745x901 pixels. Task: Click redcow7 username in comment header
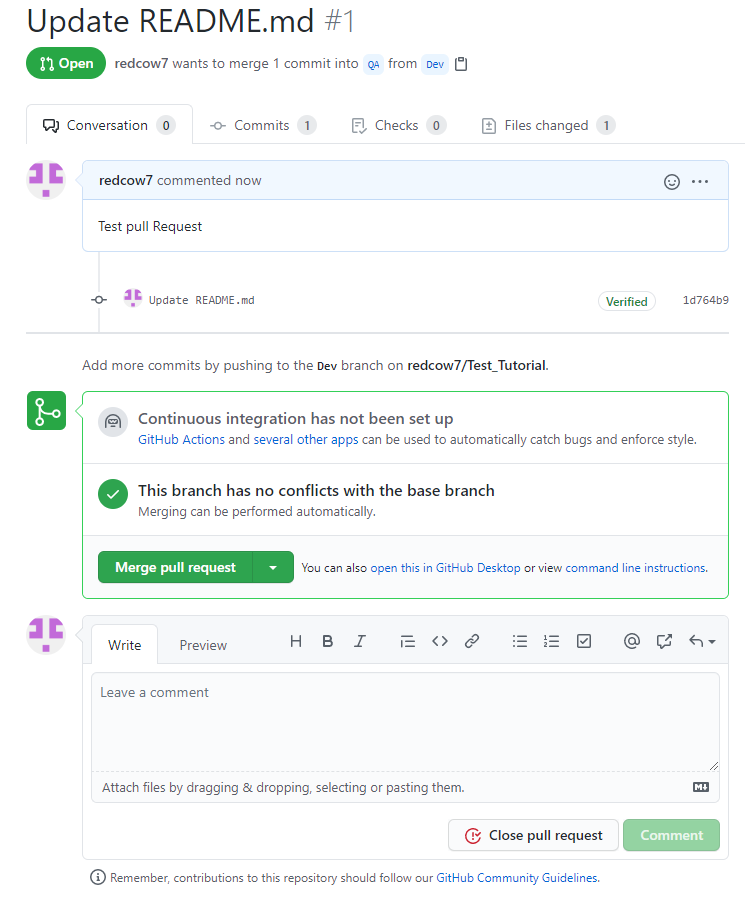coord(126,180)
